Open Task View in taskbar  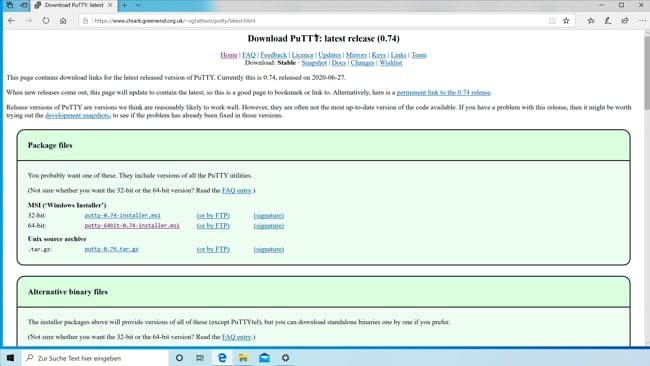(200, 358)
